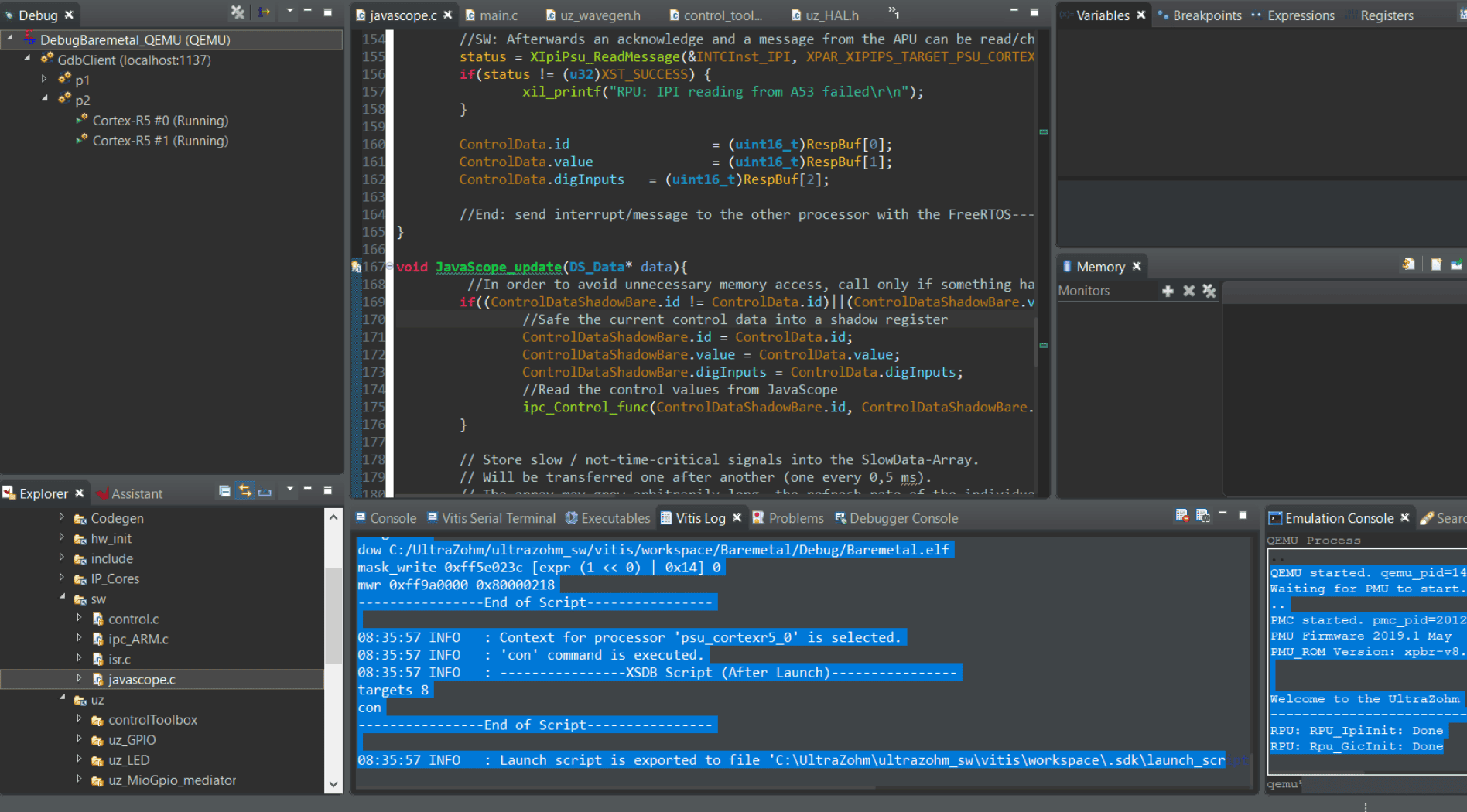Image resolution: width=1467 pixels, height=812 pixels.
Task: Show hidden editor tabs list chevron
Action: [893, 12]
